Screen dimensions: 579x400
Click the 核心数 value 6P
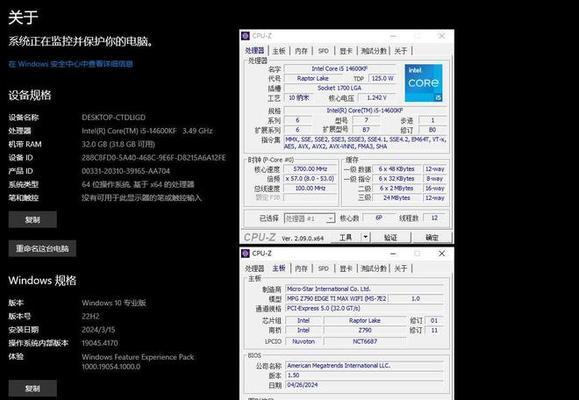(x=379, y=218)
